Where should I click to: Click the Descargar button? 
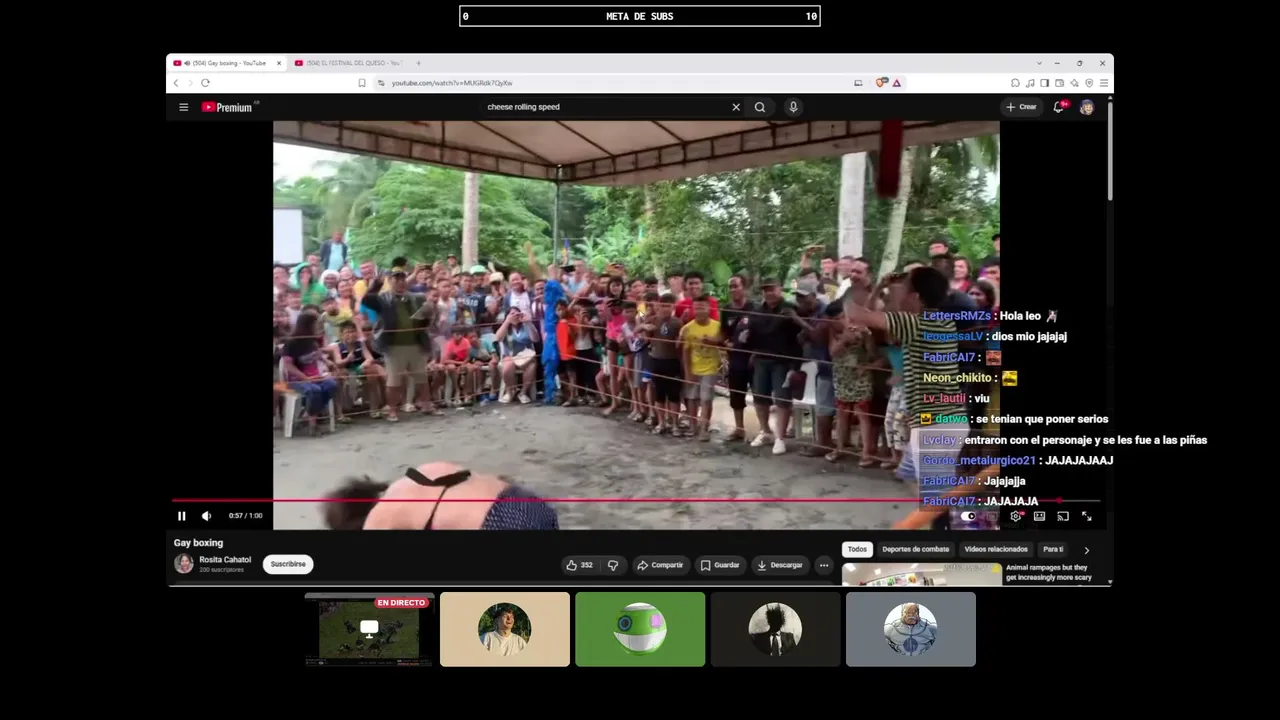point(780,565)
